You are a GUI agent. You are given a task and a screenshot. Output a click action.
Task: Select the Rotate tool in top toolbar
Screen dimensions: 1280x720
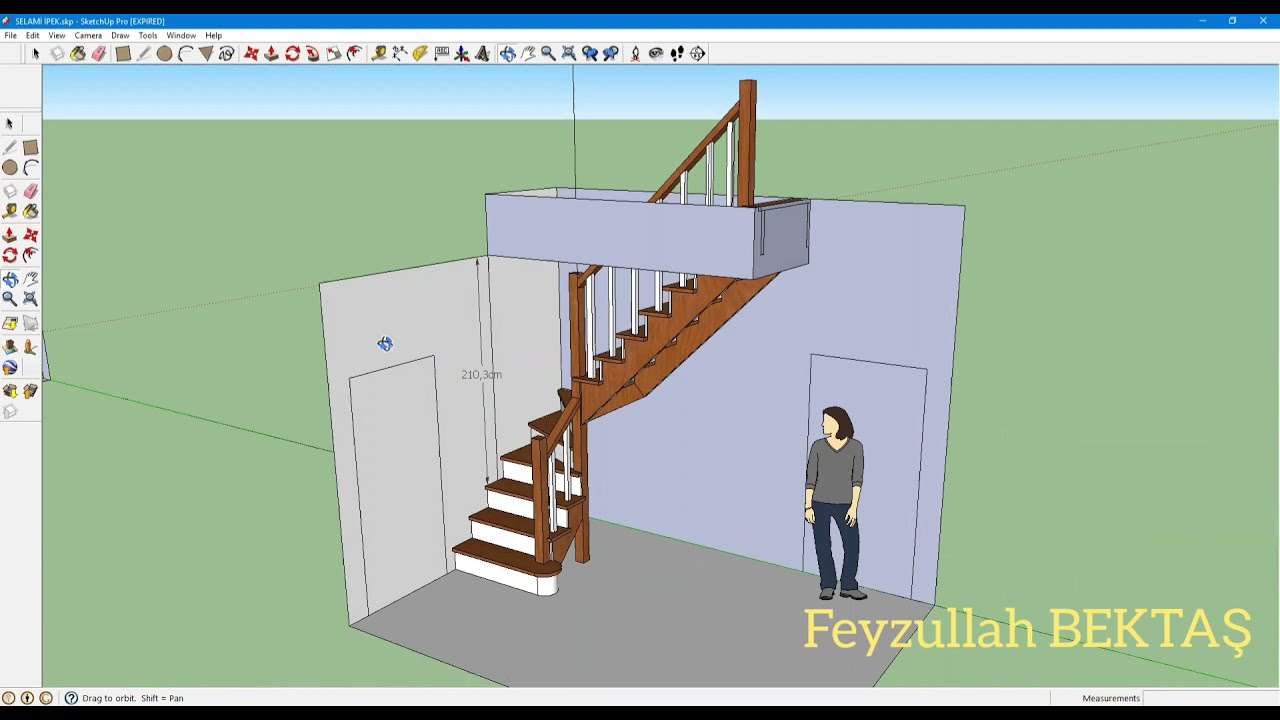(292, 53)
